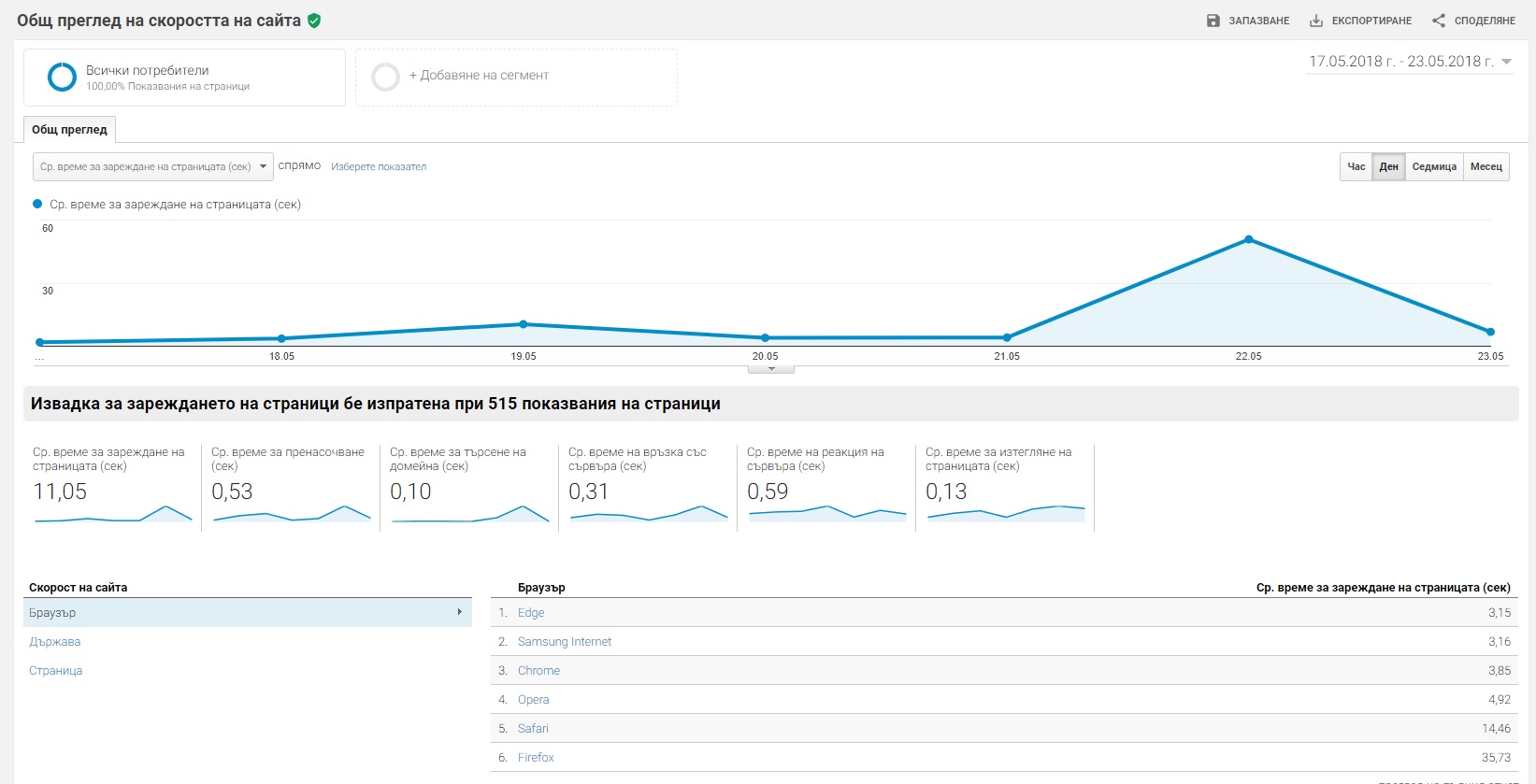
Task: Click the green verified shield icon
Action: (314, 21)
